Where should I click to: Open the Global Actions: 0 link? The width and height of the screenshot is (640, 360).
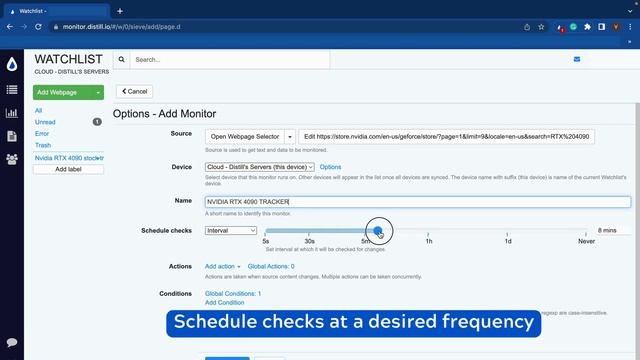point(271,266)
